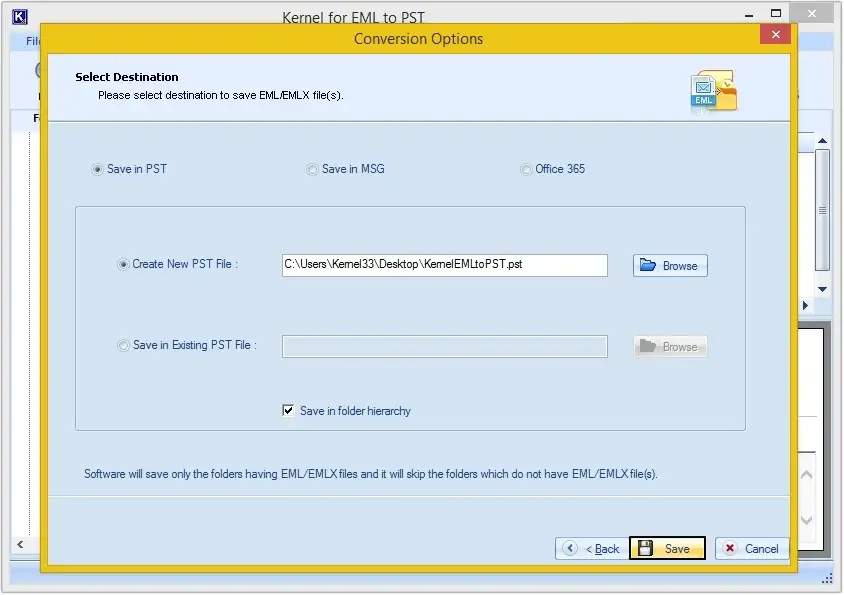Screen dimensions: 844x595
Task: Click the Select Destination heading
Action: click(x=127, y=77)
